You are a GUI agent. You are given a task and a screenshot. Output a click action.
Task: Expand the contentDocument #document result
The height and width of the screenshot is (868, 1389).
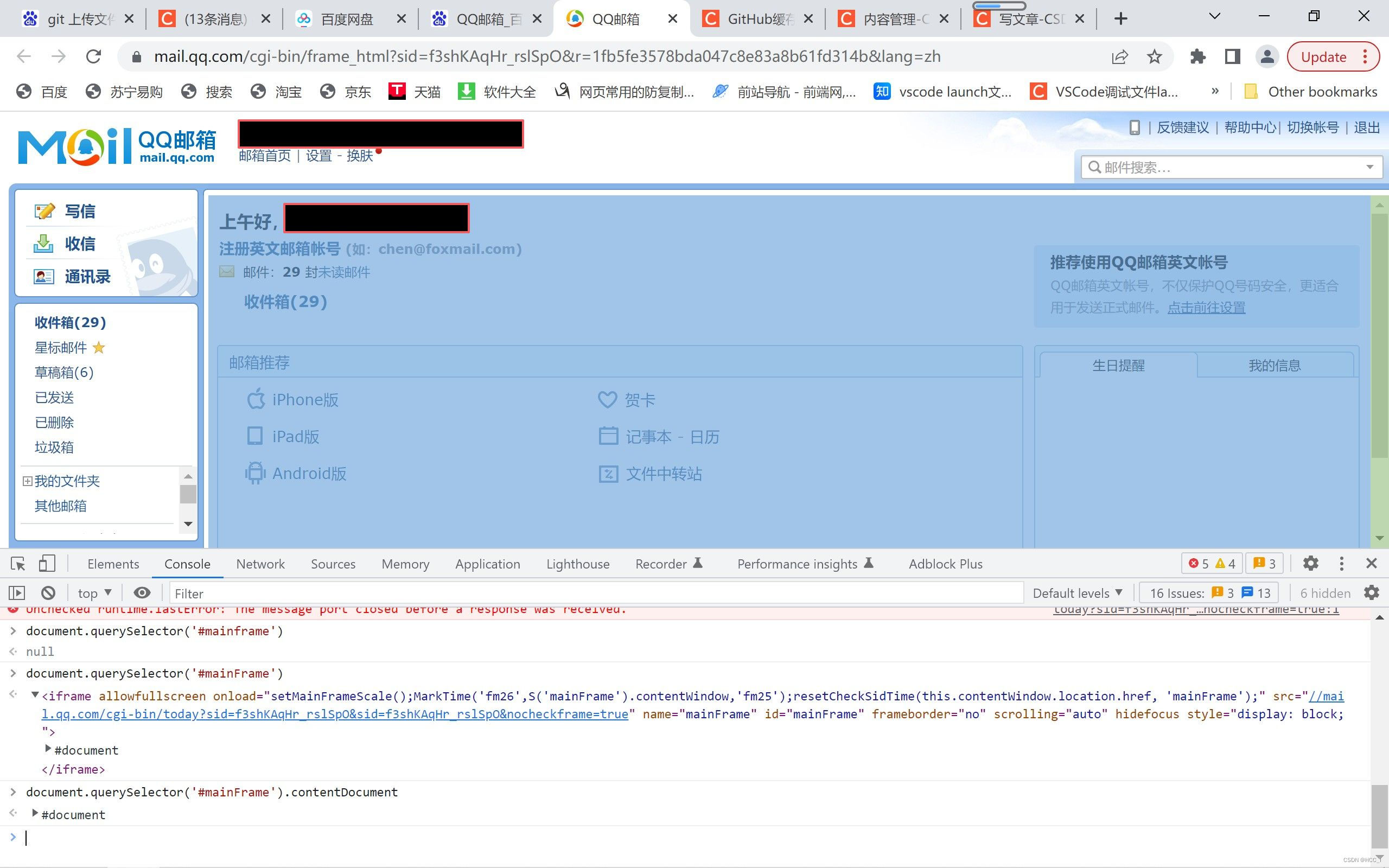pos(35,813)
